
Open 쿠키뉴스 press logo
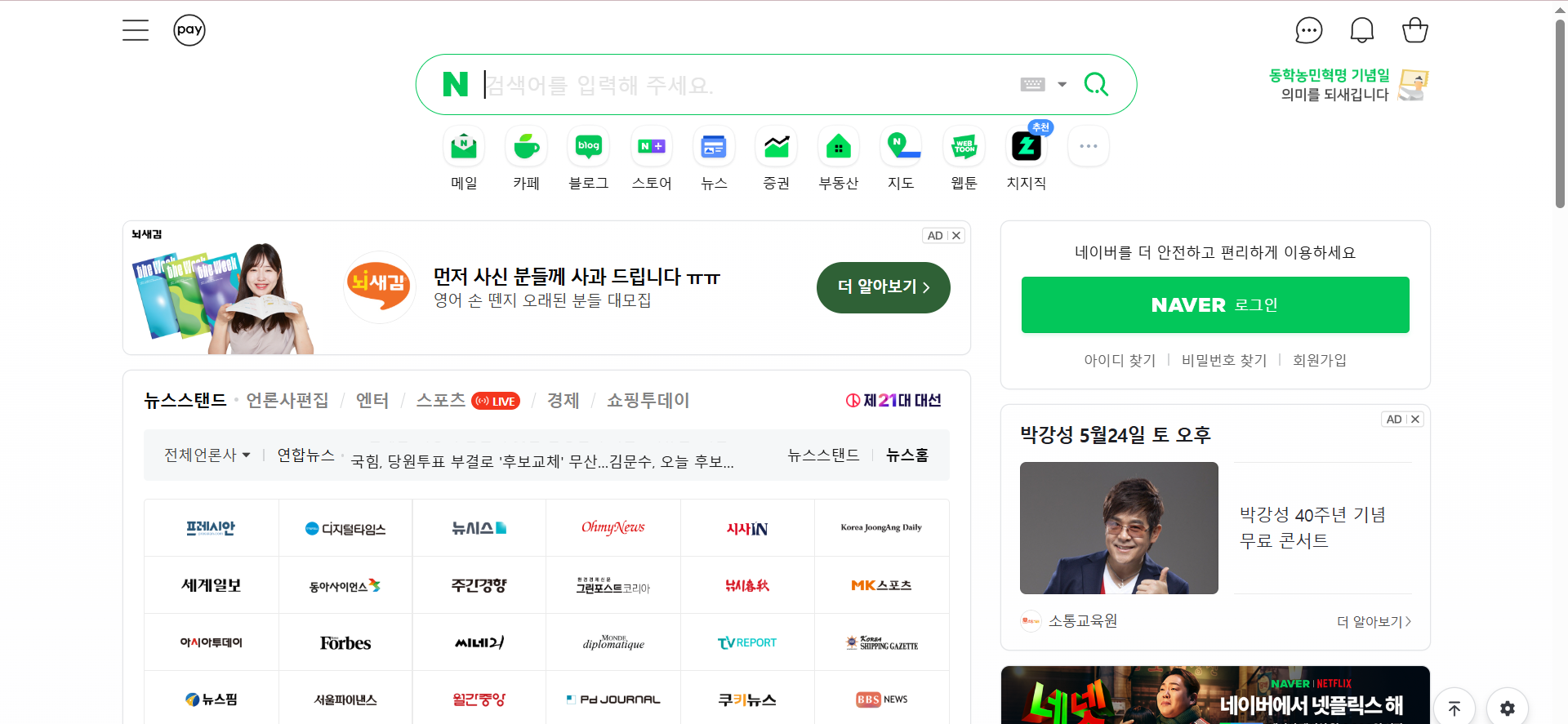[747, 700]
